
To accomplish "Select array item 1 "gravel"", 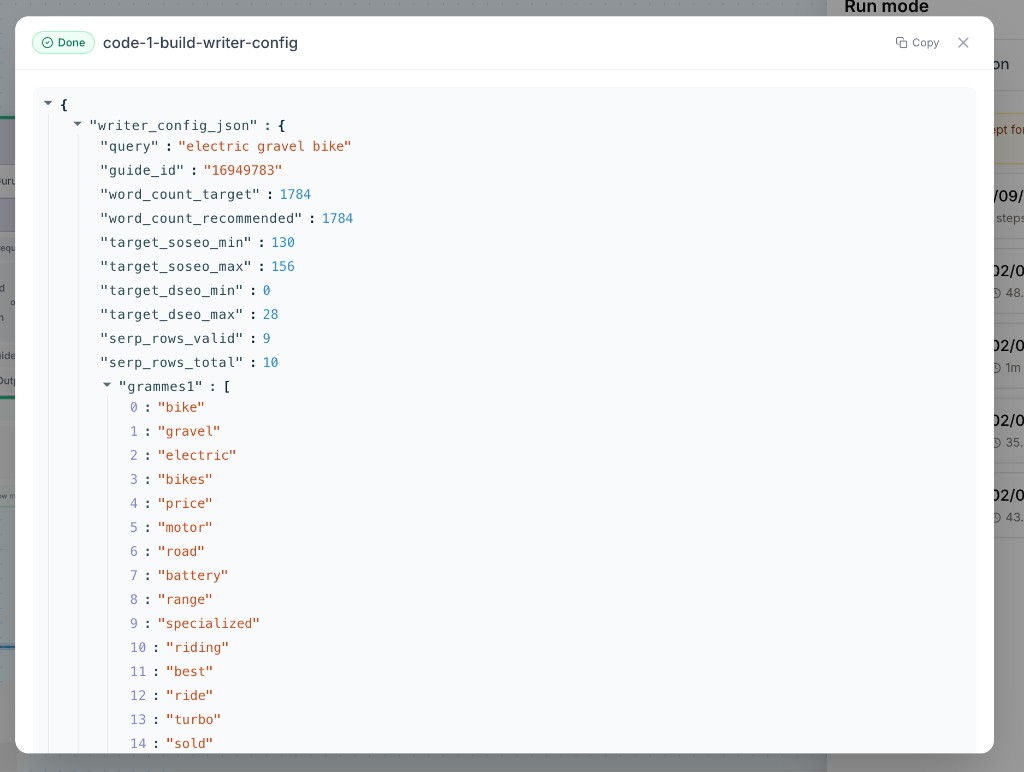I will (x=189, y=432).
